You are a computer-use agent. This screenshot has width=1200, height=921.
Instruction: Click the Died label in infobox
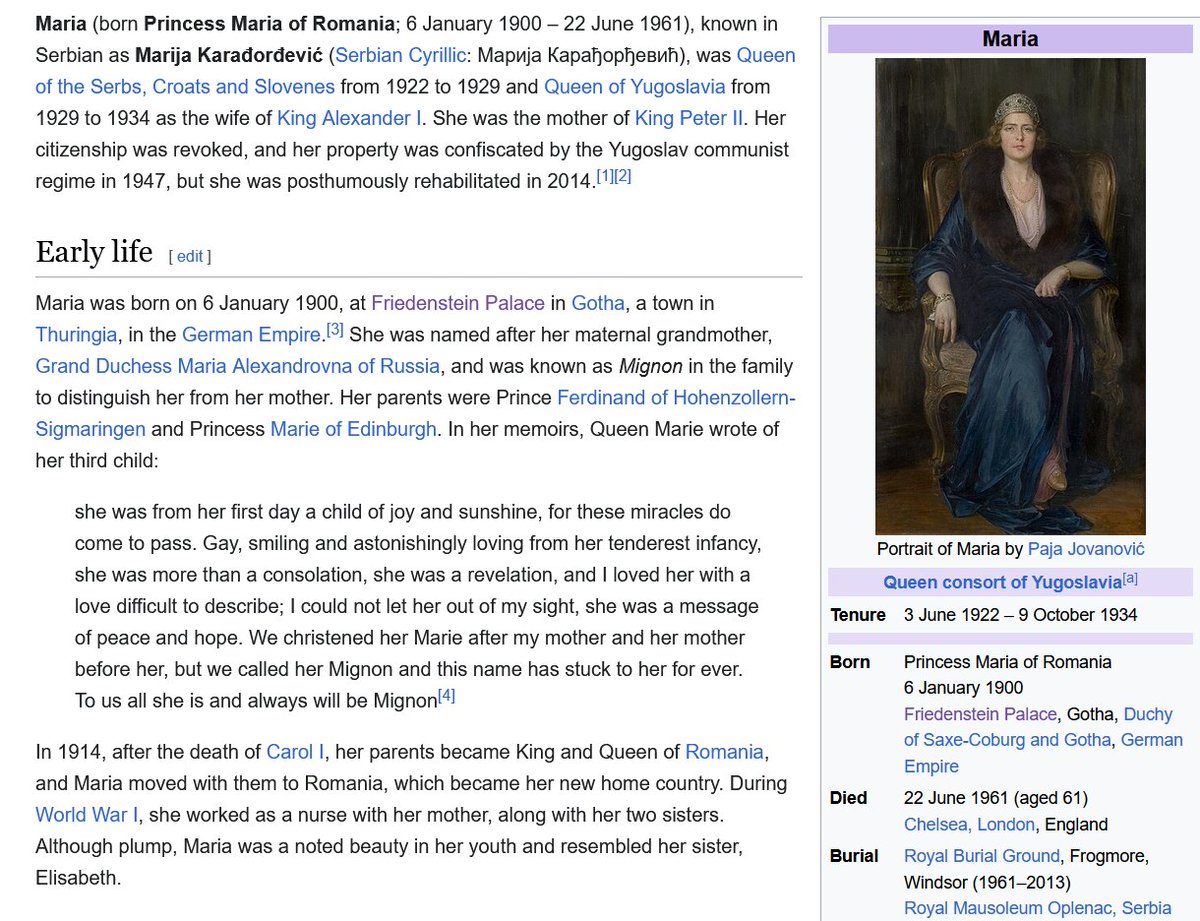pyautogui.click(x=849, y=799)
